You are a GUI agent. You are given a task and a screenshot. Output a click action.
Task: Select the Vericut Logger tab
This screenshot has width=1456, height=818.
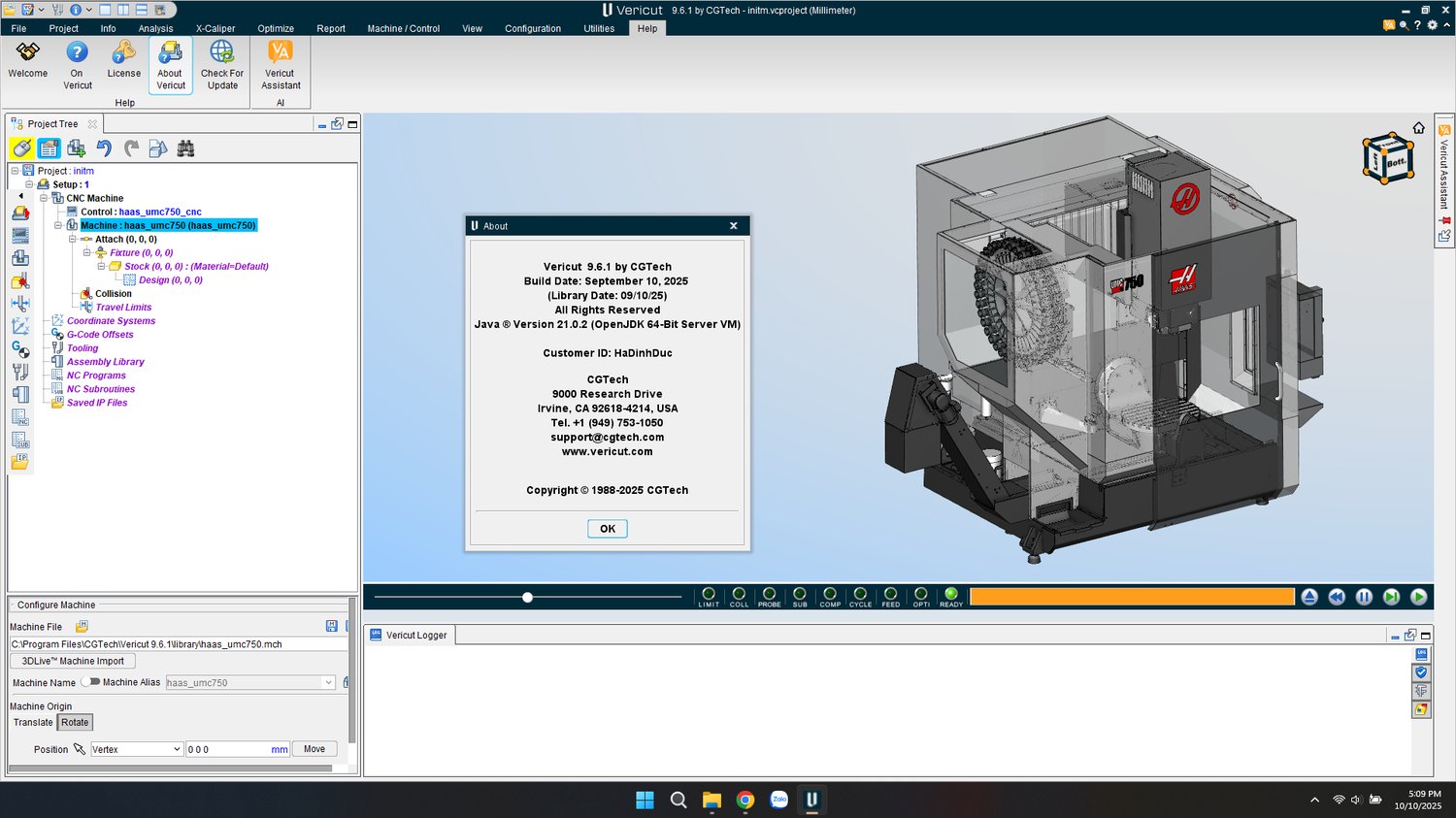(x=410, y=635)
